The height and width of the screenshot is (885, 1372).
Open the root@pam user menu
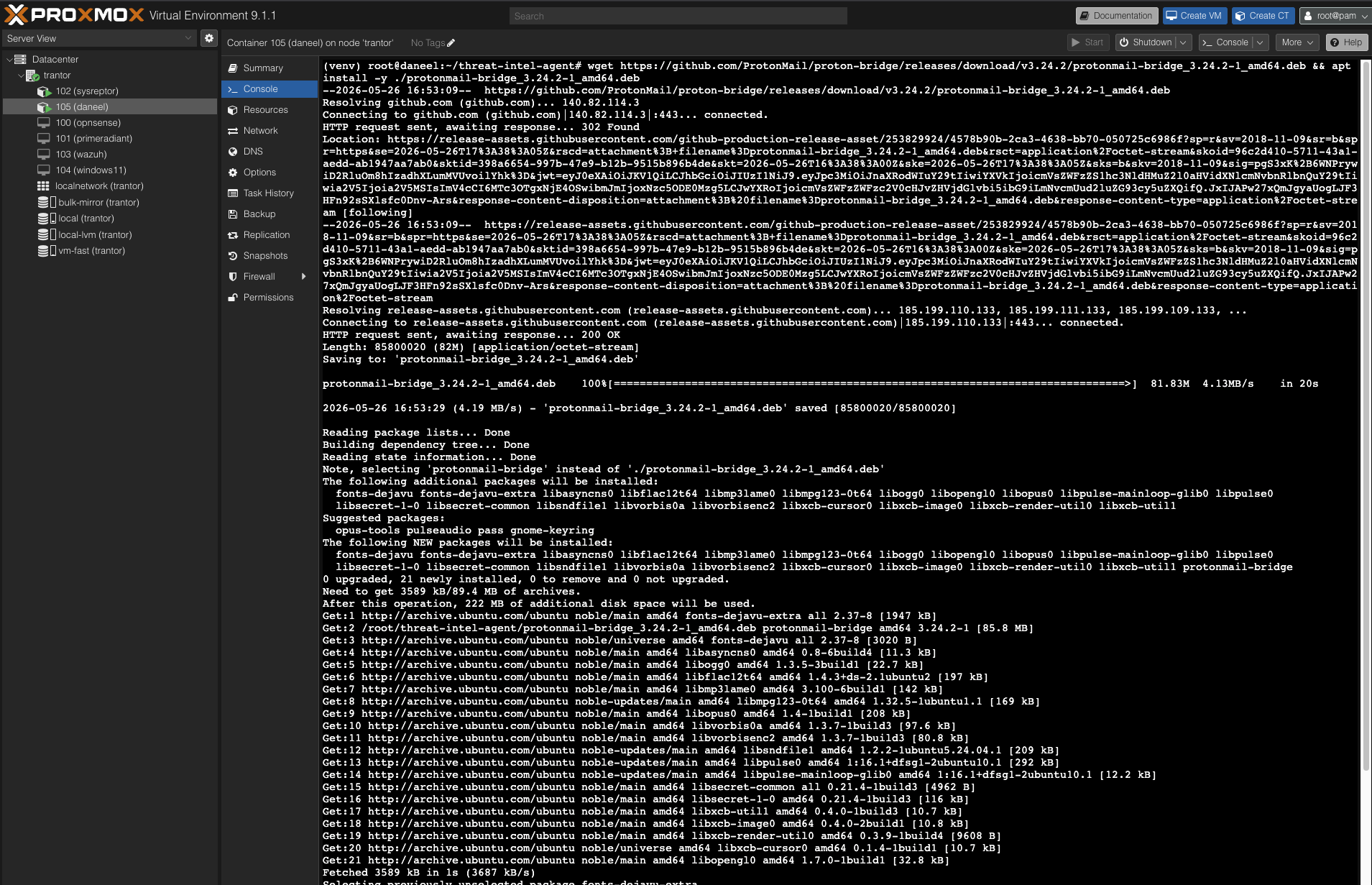coord(1335,16)
